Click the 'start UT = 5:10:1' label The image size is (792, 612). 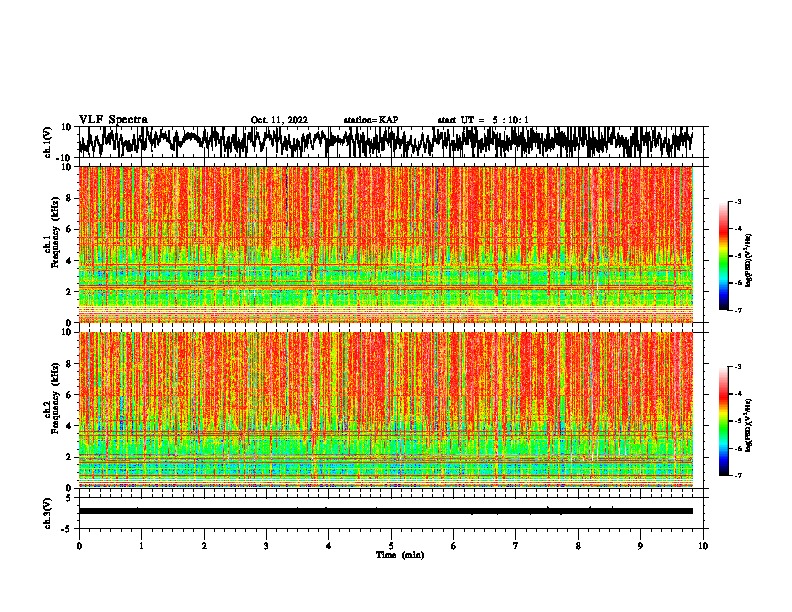coord(483,120)
